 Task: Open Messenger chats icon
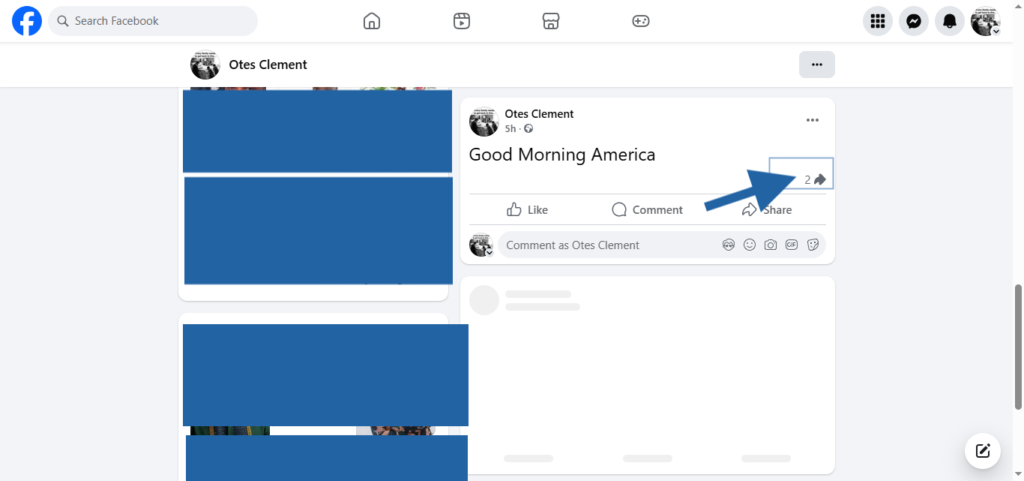pyautogui.click(x=913, y=21)
